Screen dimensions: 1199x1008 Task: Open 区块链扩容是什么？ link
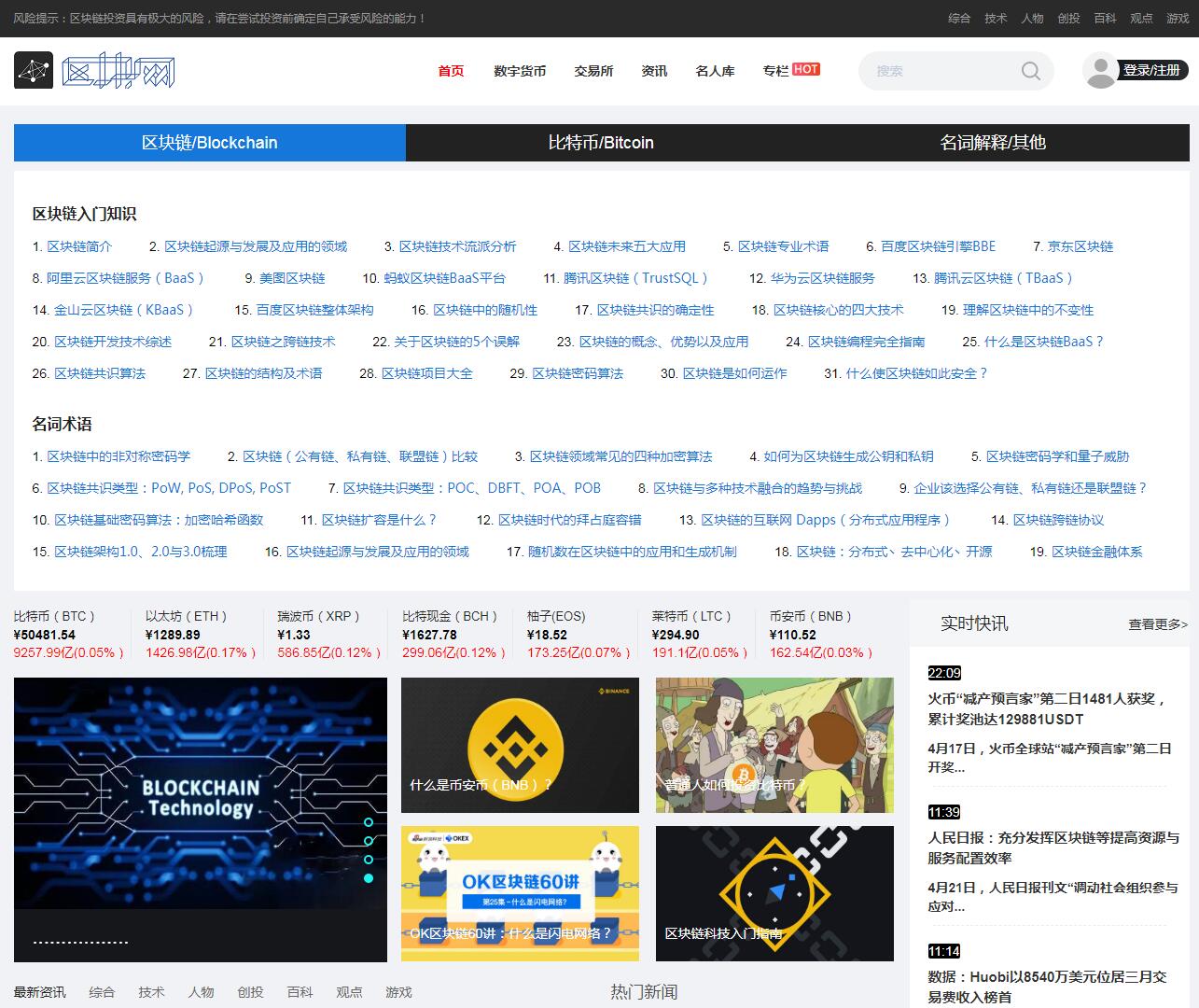click(380, 520)
